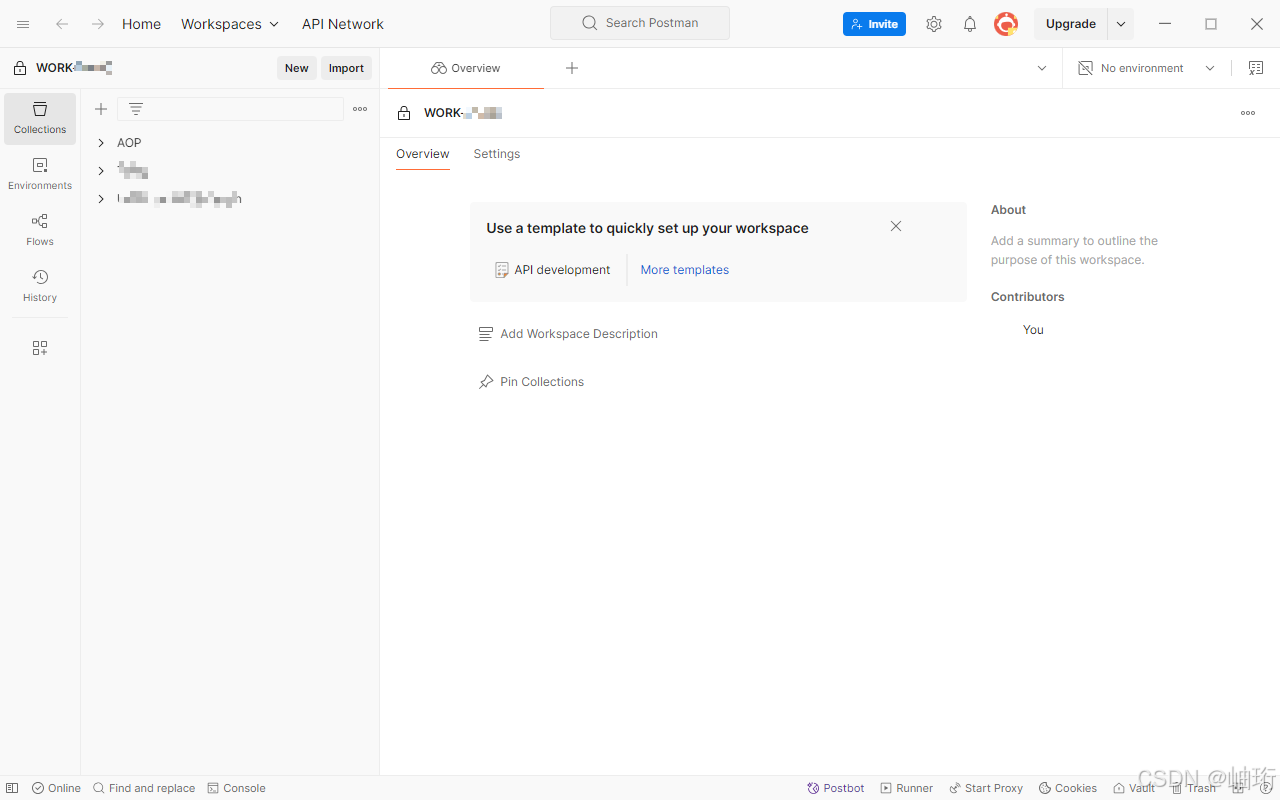Choose the API development template
Image resolution: width=1280 pixels, height=800 pixels.
click(553, 270)
